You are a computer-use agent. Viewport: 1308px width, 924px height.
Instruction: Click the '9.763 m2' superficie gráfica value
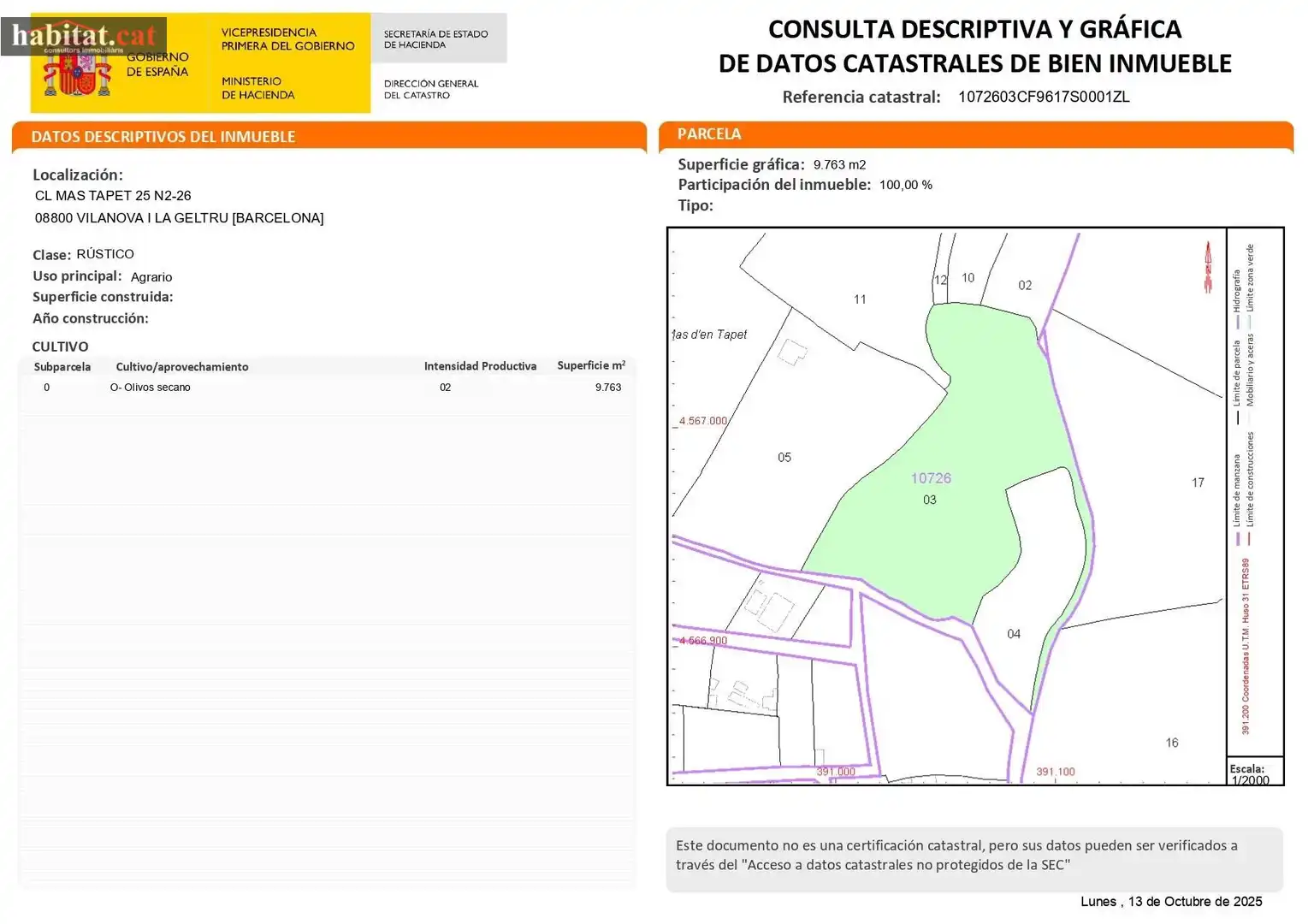pyautogui.click(x=839, y=165)
